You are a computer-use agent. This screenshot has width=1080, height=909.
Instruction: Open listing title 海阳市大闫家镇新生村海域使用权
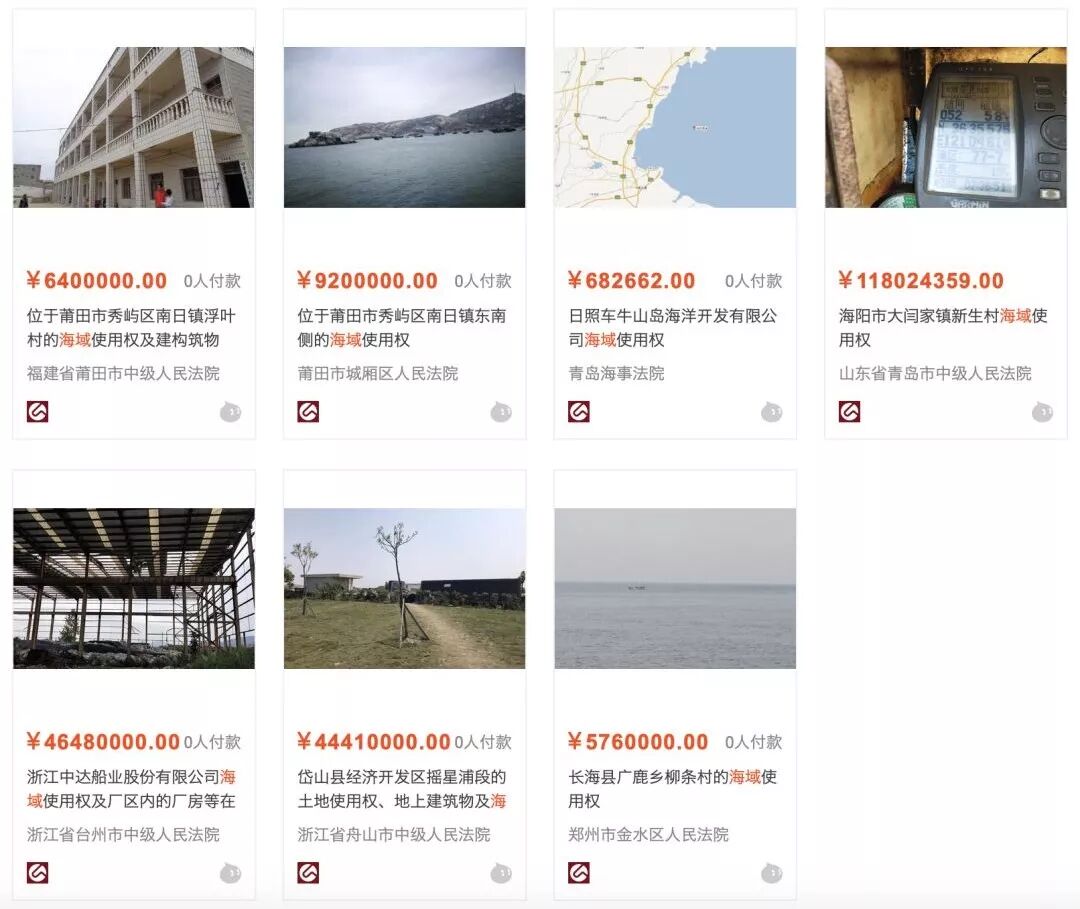point(943,328)
